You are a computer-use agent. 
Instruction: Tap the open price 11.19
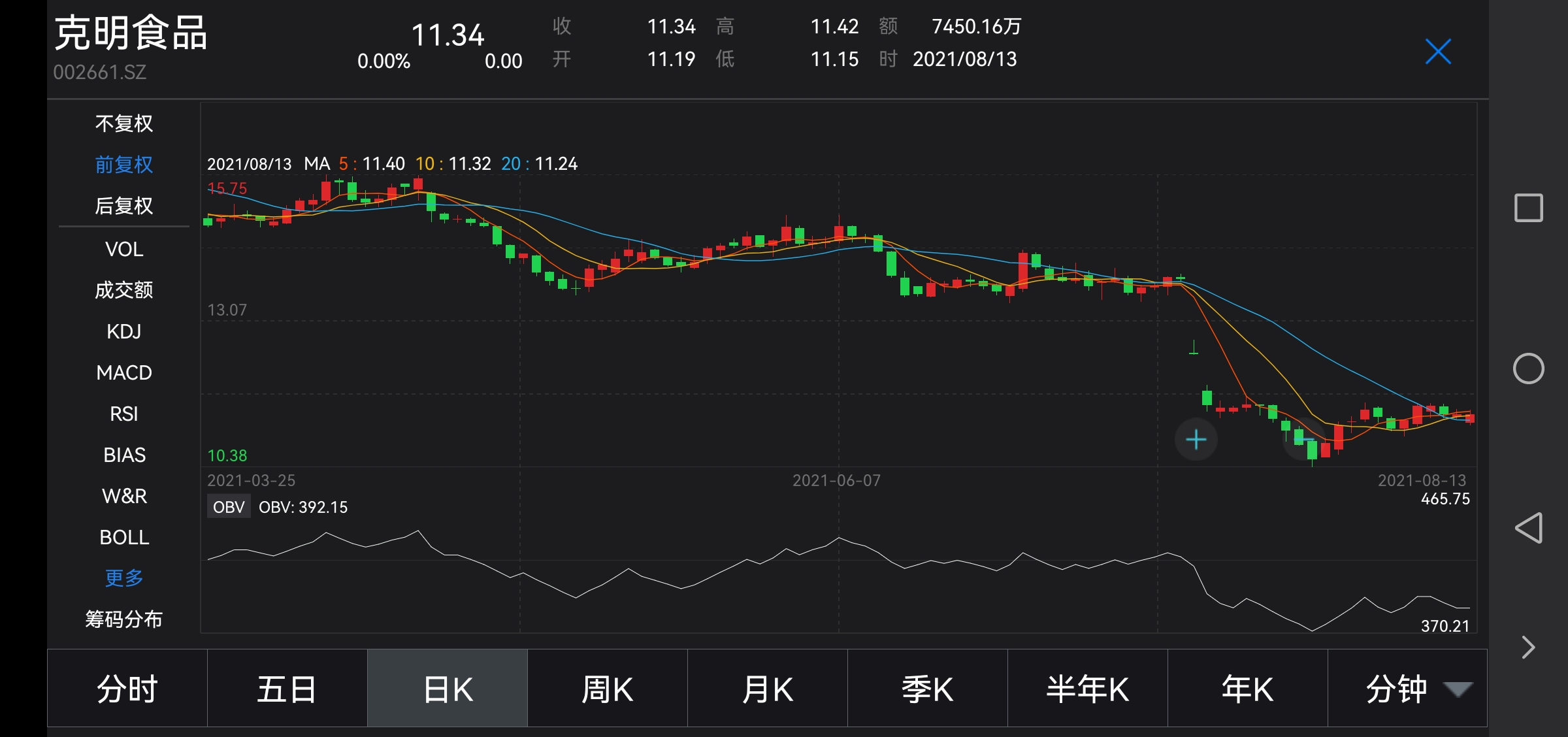671,59
